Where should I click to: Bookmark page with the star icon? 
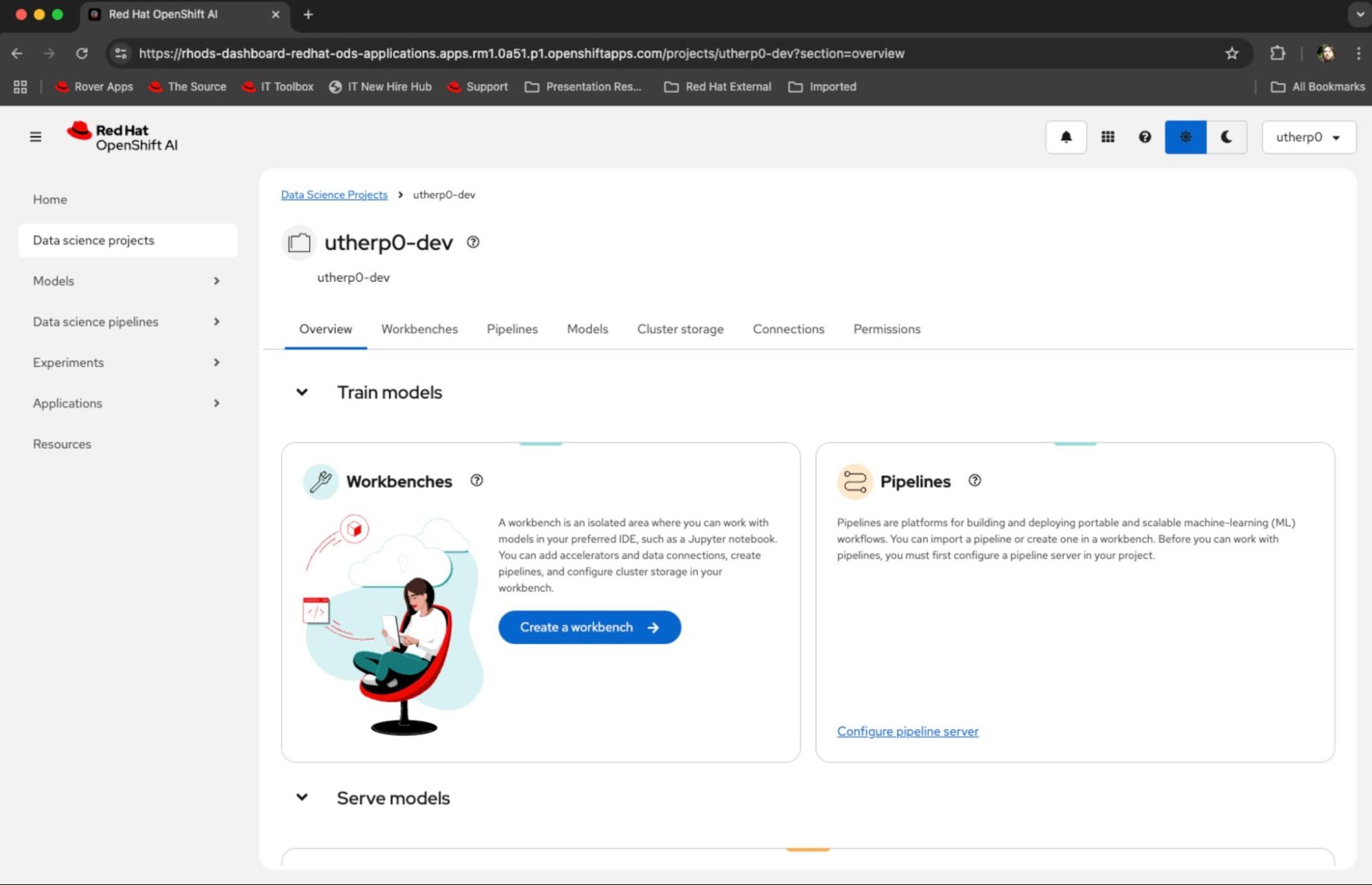pos(1231,54)
